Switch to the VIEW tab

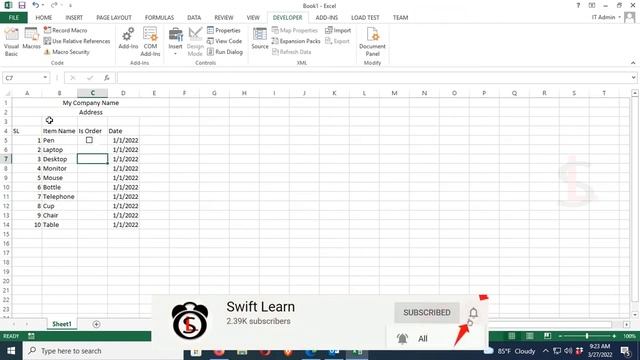pos(253,18)
